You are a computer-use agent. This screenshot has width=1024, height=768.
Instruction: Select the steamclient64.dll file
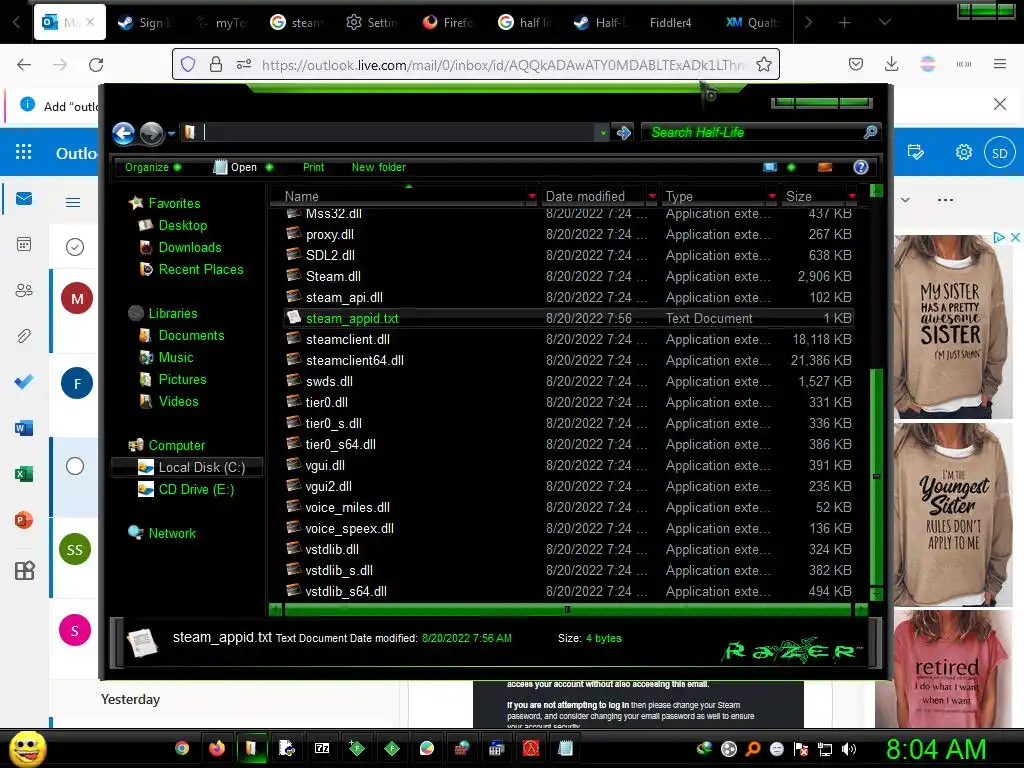tap(568, 360)
